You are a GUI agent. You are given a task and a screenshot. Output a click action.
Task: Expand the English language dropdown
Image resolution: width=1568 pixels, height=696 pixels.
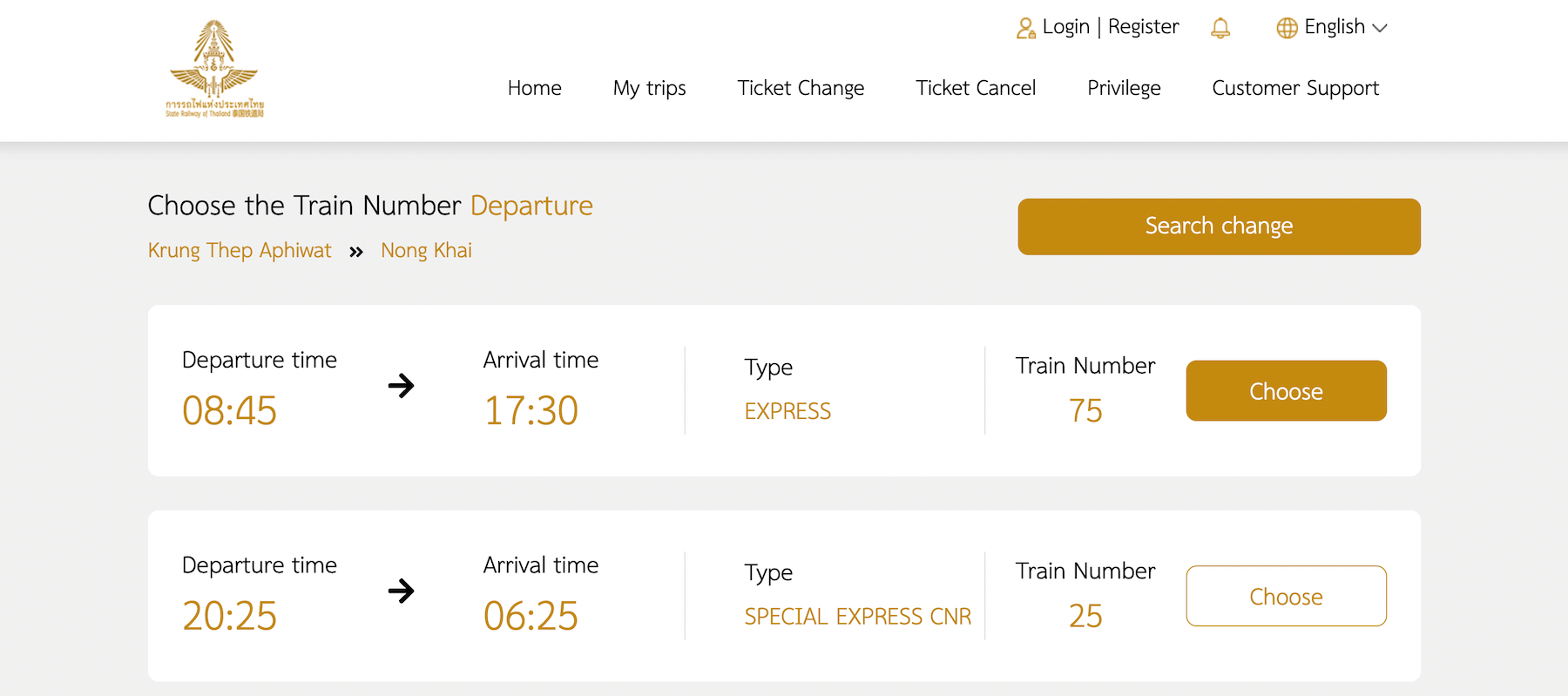[x=1332, y=27]
